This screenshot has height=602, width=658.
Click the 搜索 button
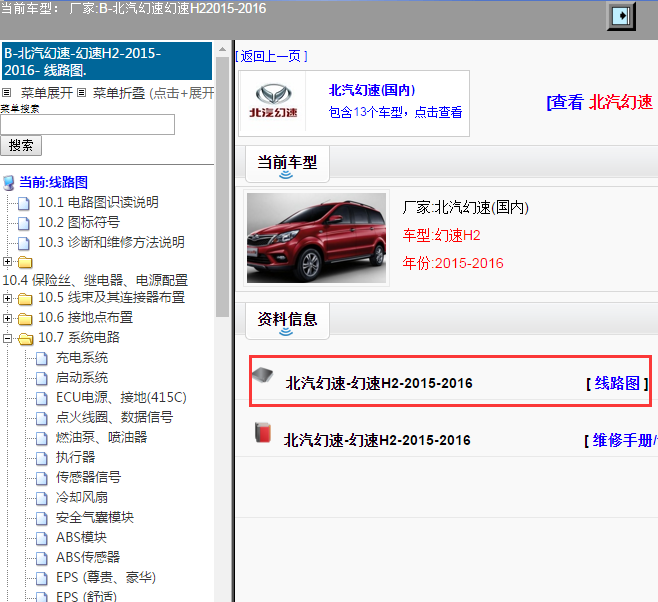[21, 146]
